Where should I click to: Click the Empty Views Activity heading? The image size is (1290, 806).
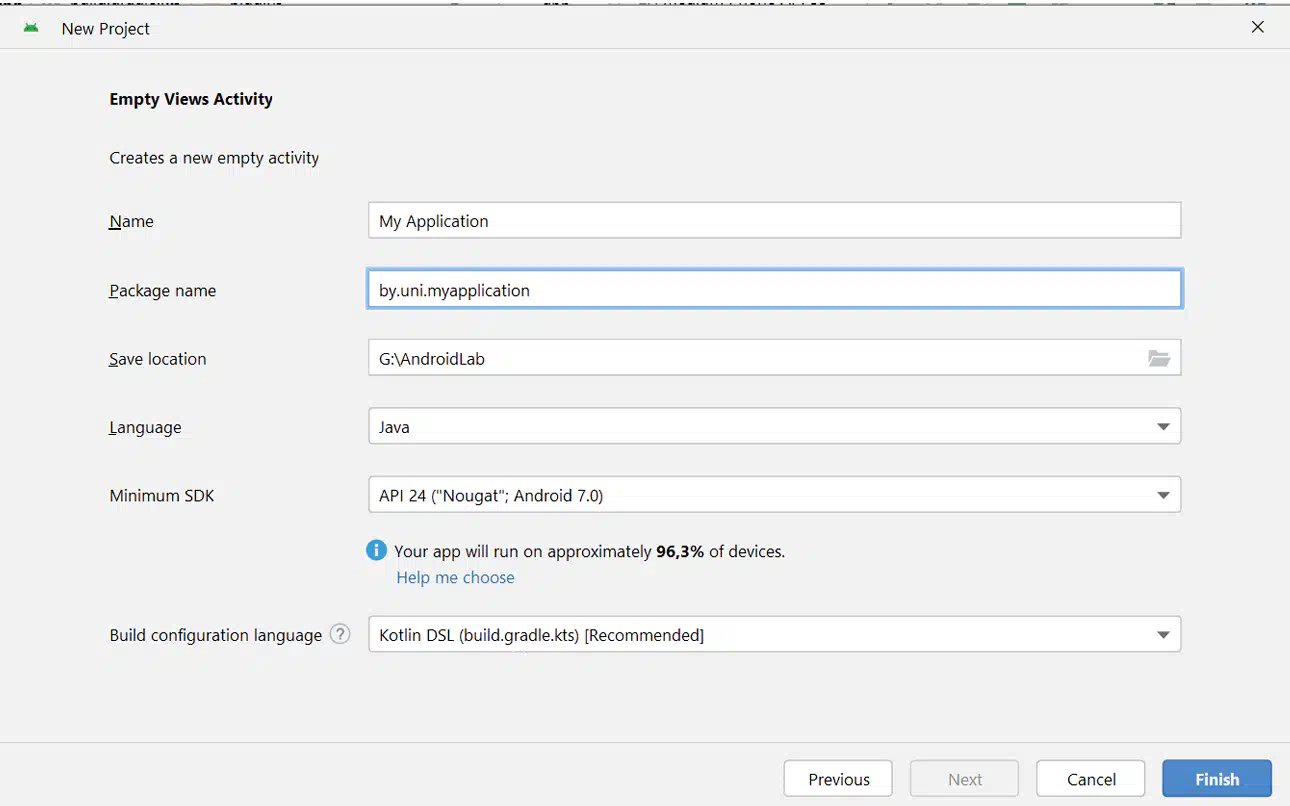[x=191, y=99]
